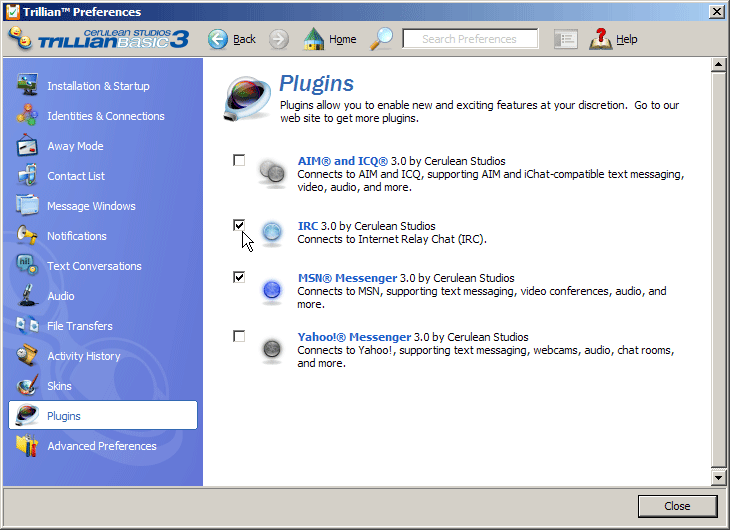730x530 pixels.
Task: Click the Activity History scroll icon
Action: (27, 355)
